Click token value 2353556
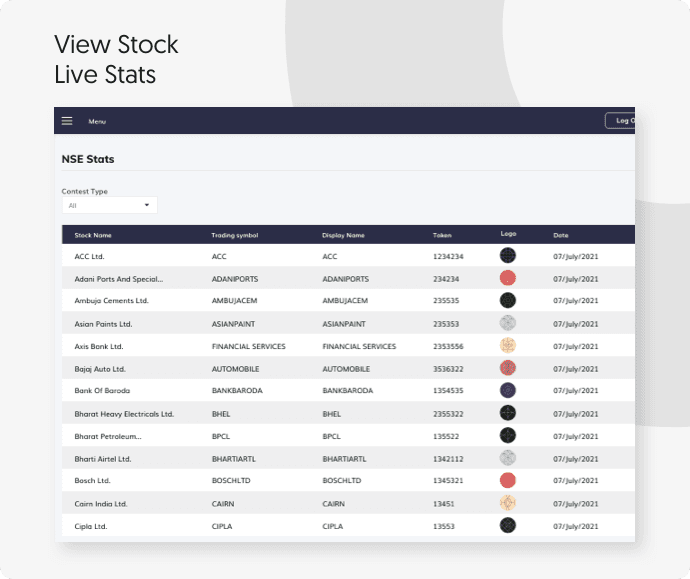The height and width of the screenshot is (579, 690). click(x=448, y=347)
